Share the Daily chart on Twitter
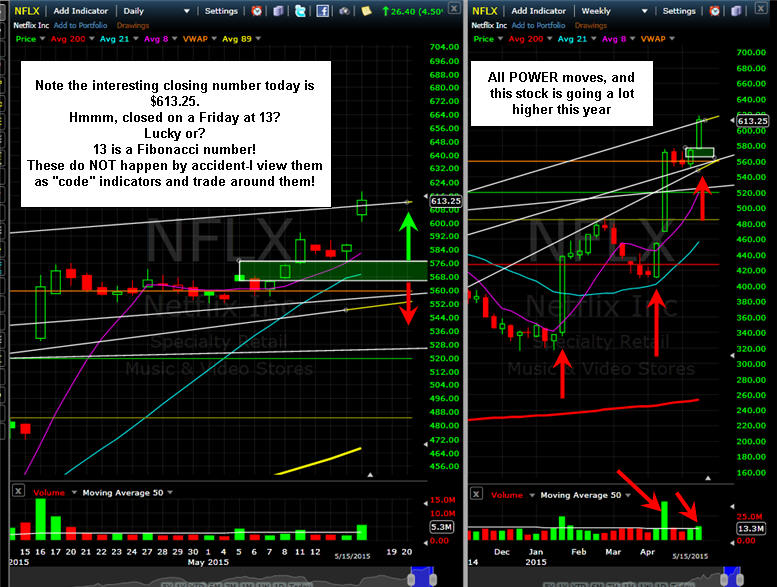 click(x=300, y=10)
